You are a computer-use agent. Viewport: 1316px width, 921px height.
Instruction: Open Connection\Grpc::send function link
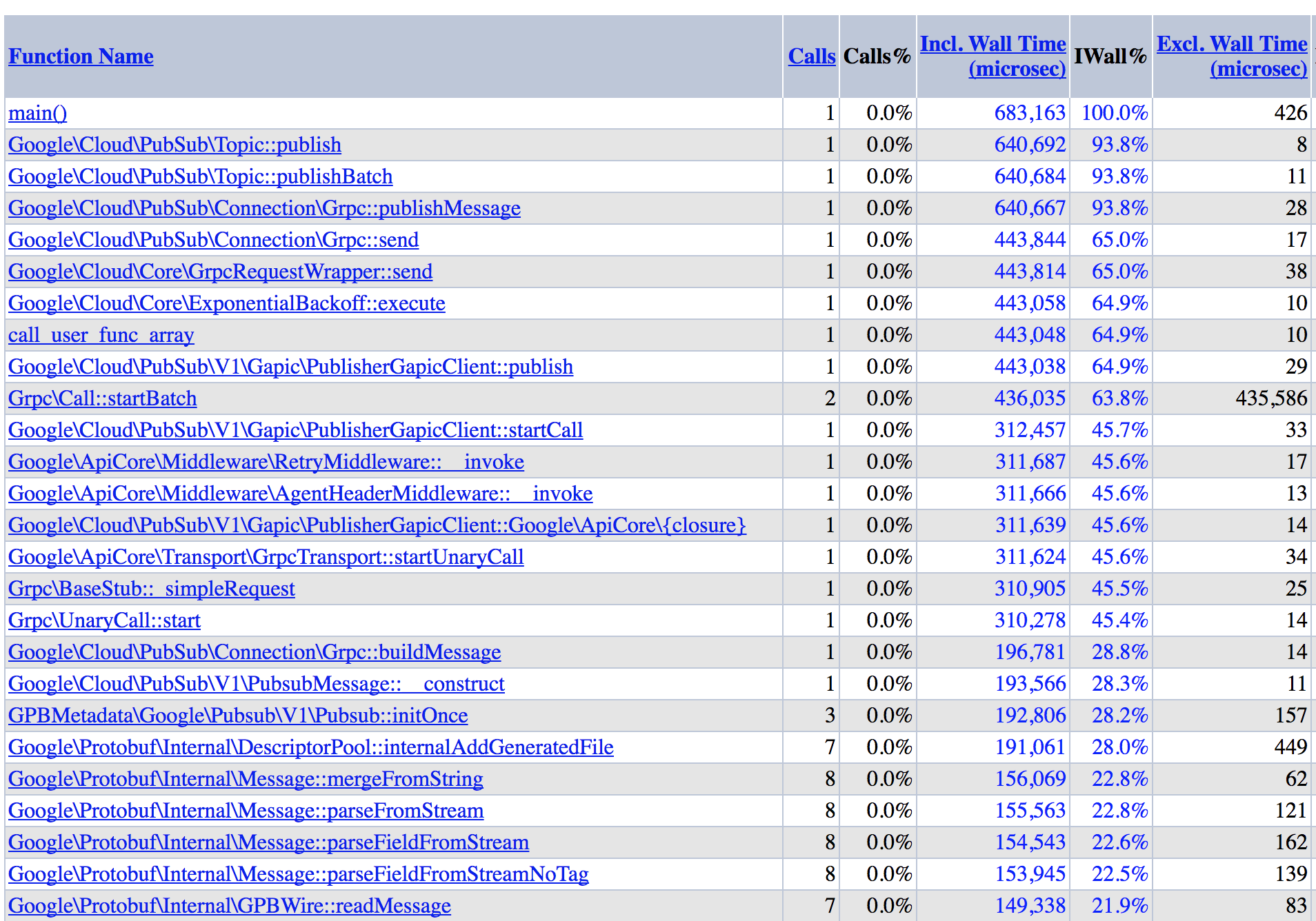coord(213,240)
